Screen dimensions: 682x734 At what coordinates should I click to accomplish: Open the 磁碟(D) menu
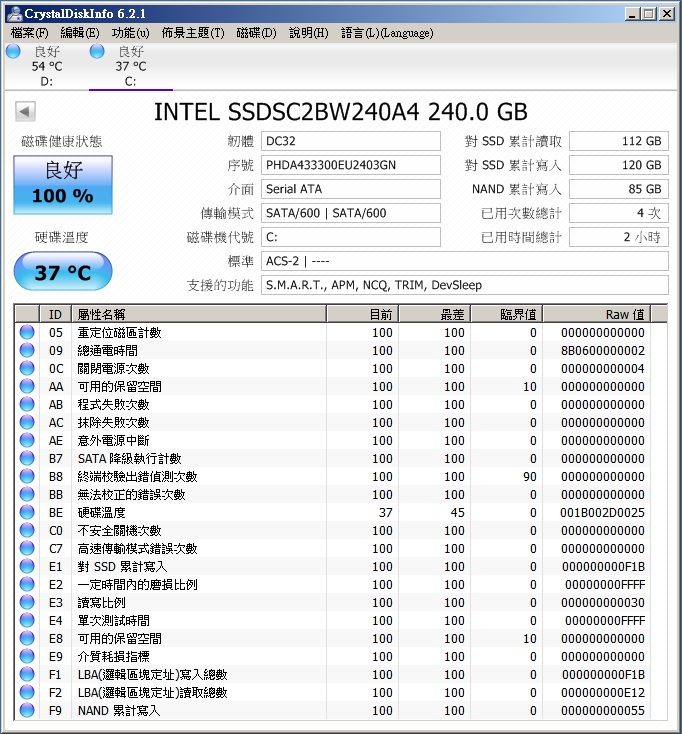(257, 33)
